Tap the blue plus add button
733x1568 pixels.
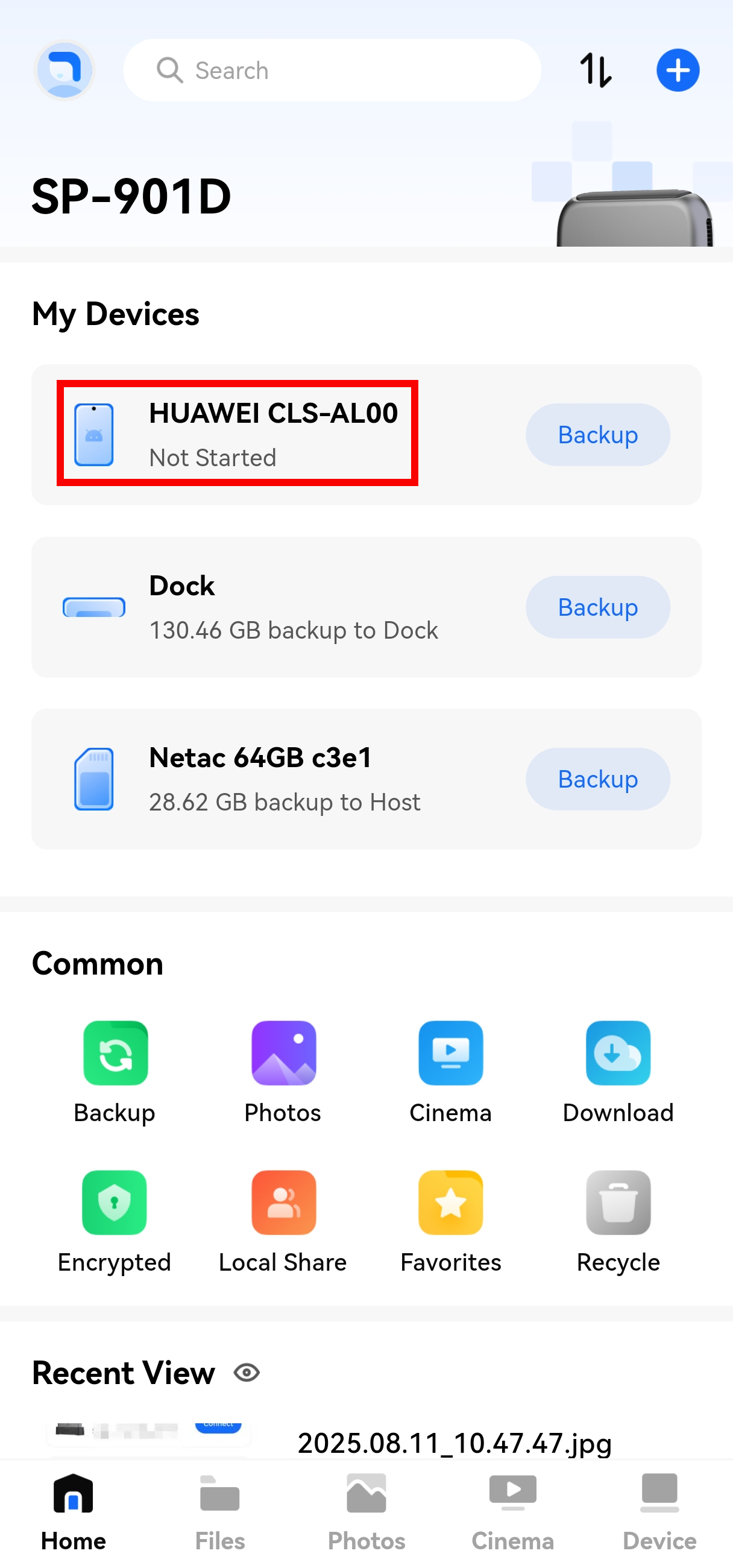[x=678, y=71]
